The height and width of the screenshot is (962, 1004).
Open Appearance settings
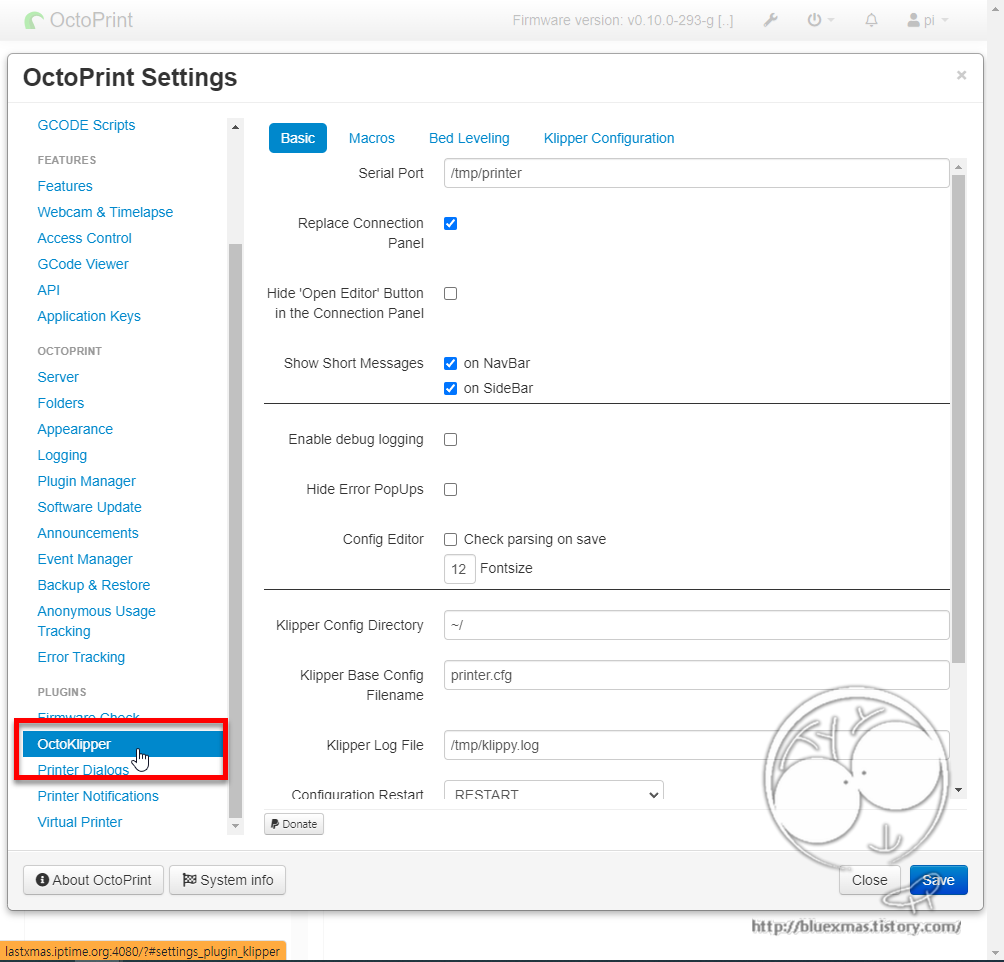pos(75,429)
